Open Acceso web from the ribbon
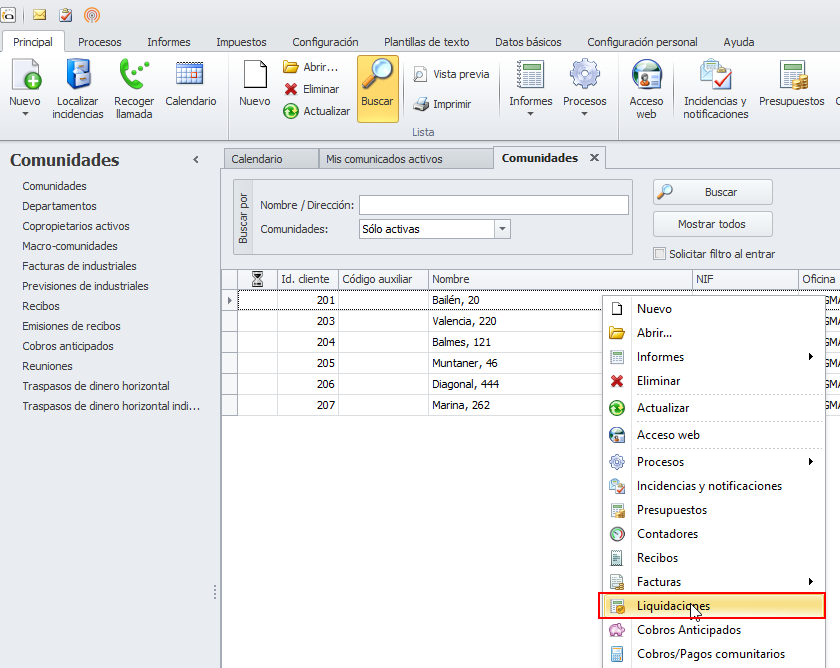The width and height of the screenshot is (840, 668). click(x=646, y=89)
